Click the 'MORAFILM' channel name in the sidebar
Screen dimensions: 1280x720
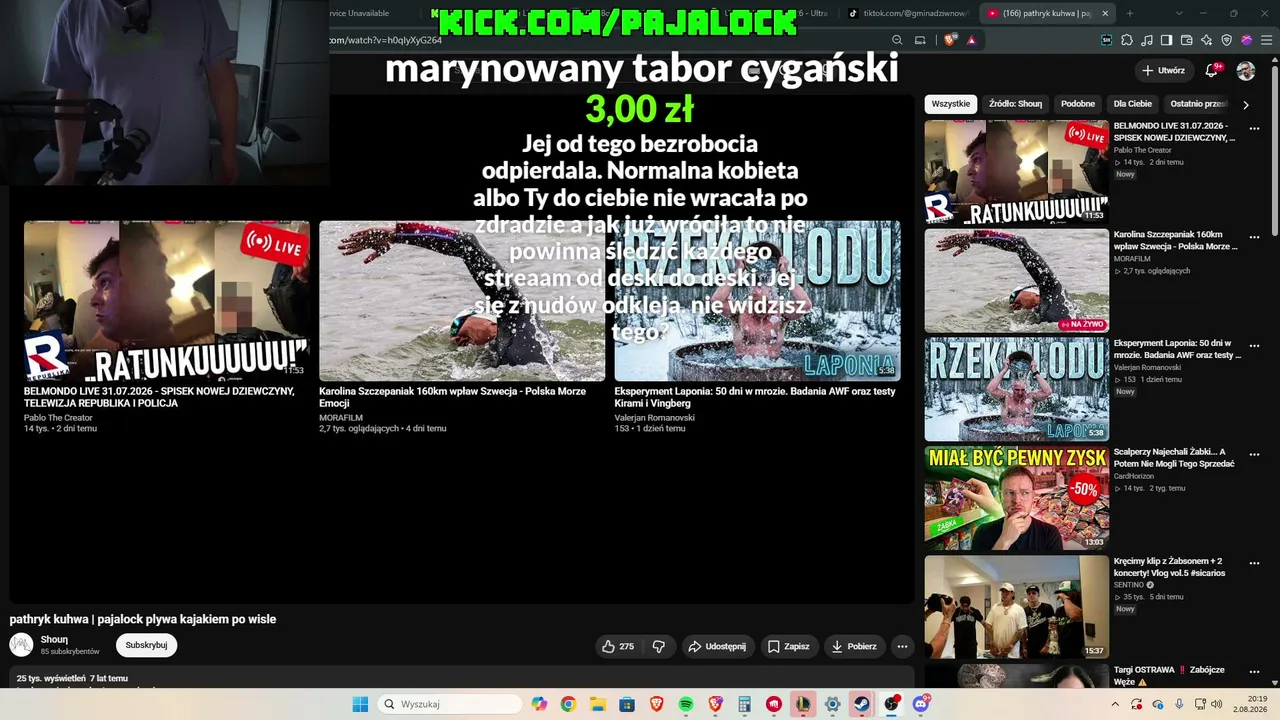coord(1132,259)
